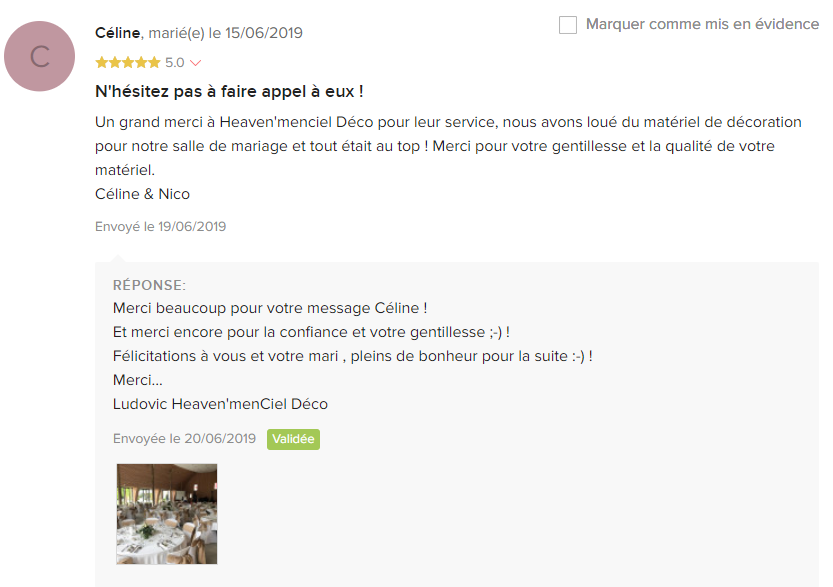Click the 'Envoyé le 19/06/2019' date

click(x=160, y=227)
